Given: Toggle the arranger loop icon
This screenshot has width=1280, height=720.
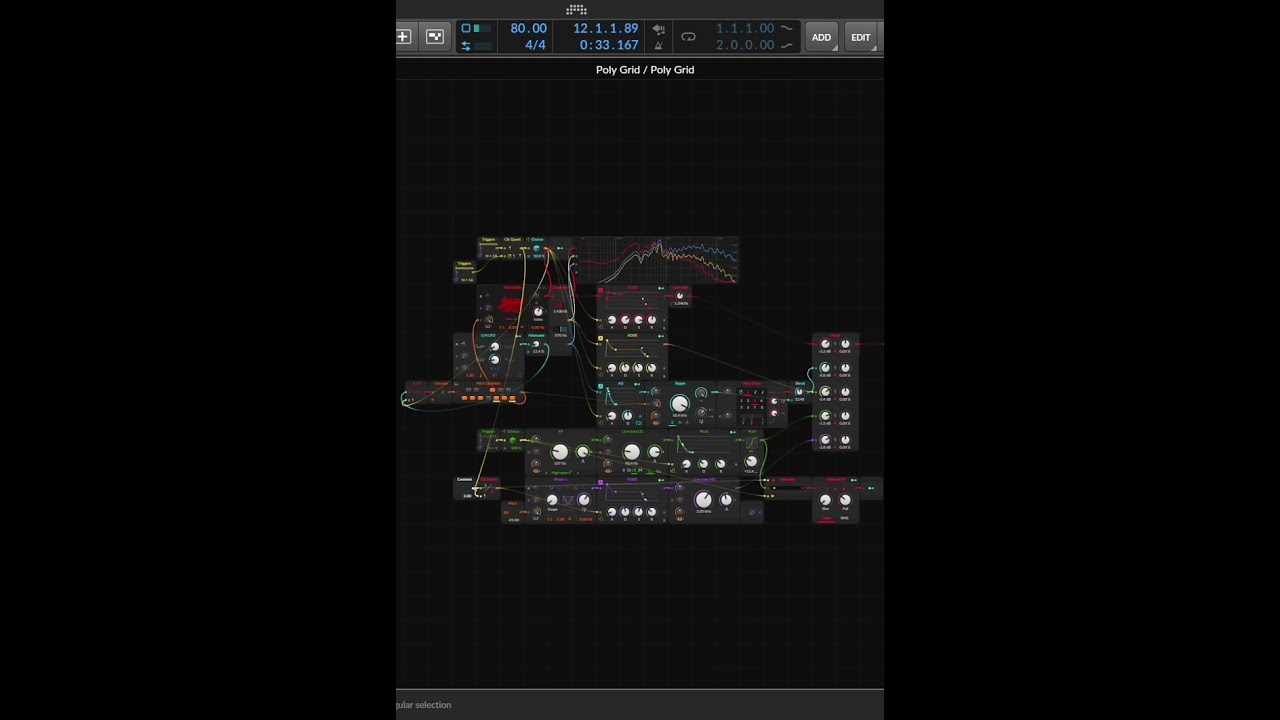Looking at the screenshot, I should tap(688, 37).
